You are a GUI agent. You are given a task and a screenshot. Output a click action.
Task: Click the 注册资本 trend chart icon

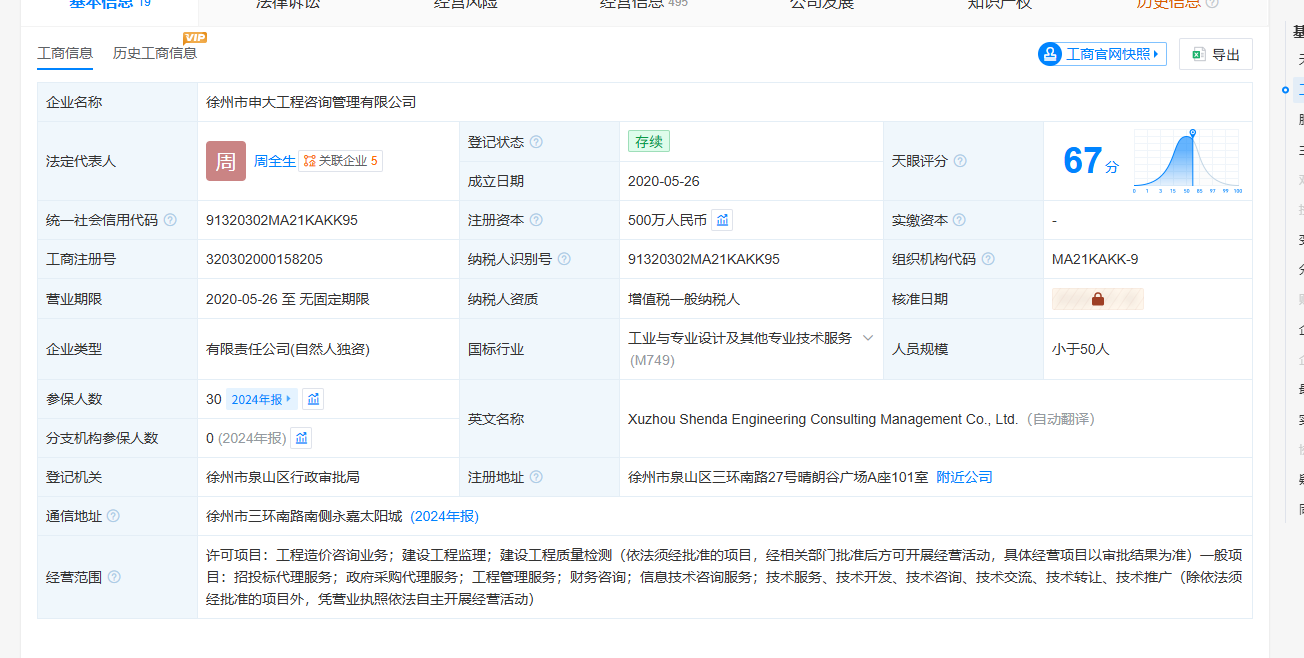coord(723,220)
